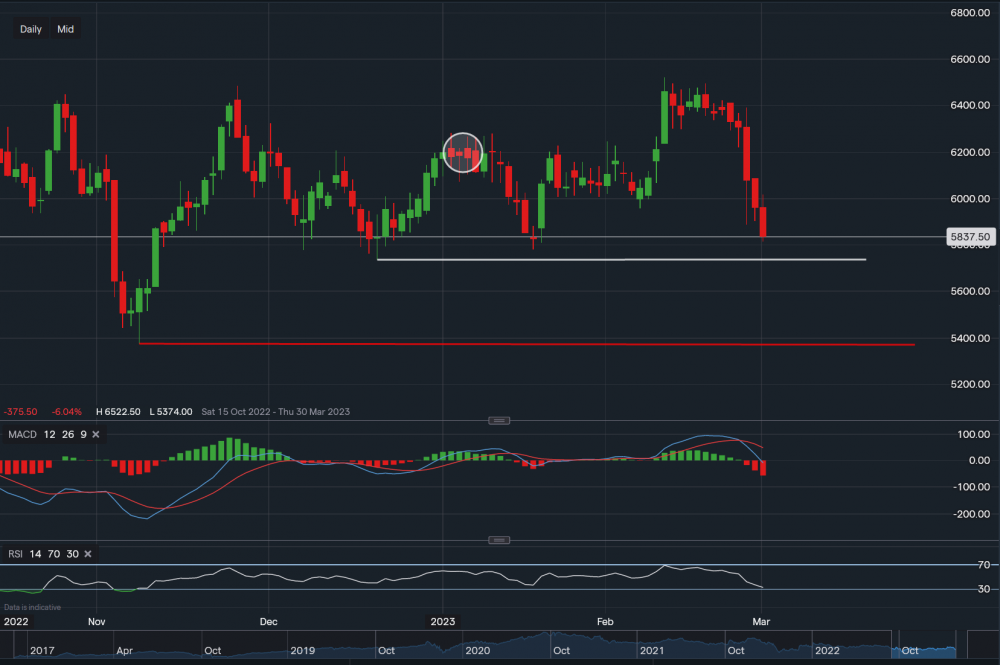Image resolution: width=1000 pixels, height=665 pixels.
Task: Open the Mid price type dropdown
Action: (x=65, y=29)
